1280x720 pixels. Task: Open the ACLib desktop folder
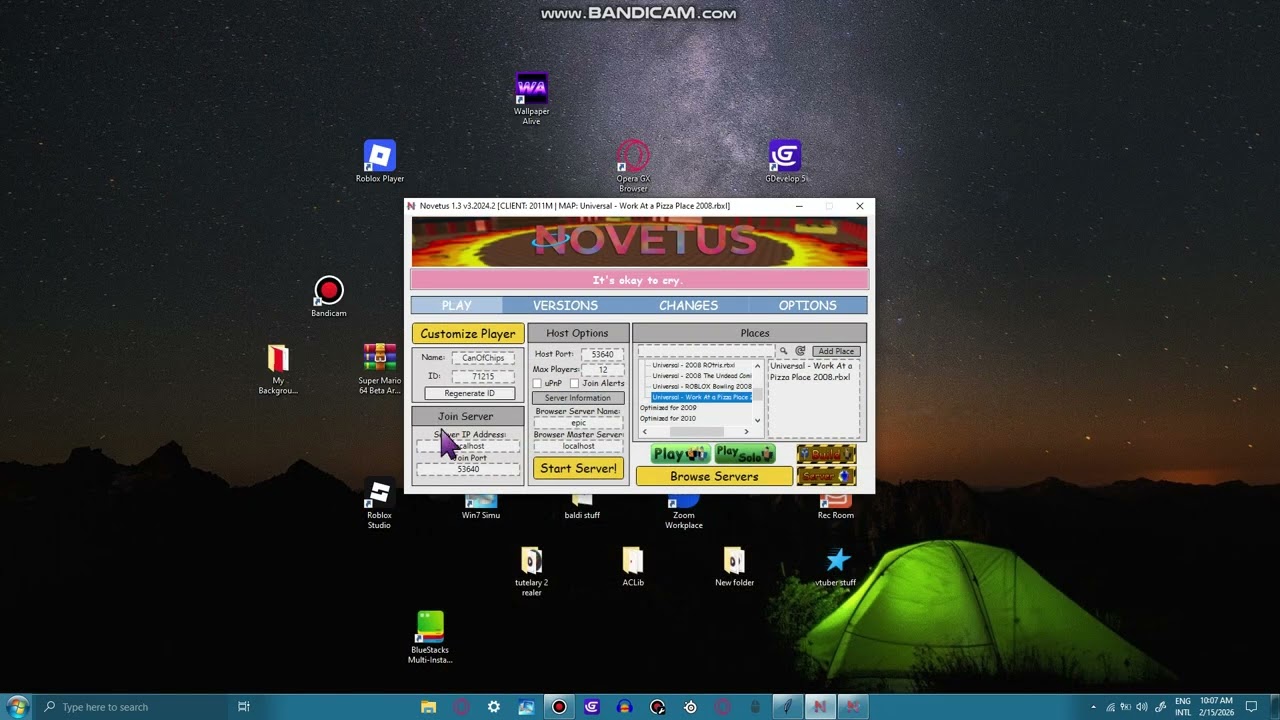[x=633, y=566]
